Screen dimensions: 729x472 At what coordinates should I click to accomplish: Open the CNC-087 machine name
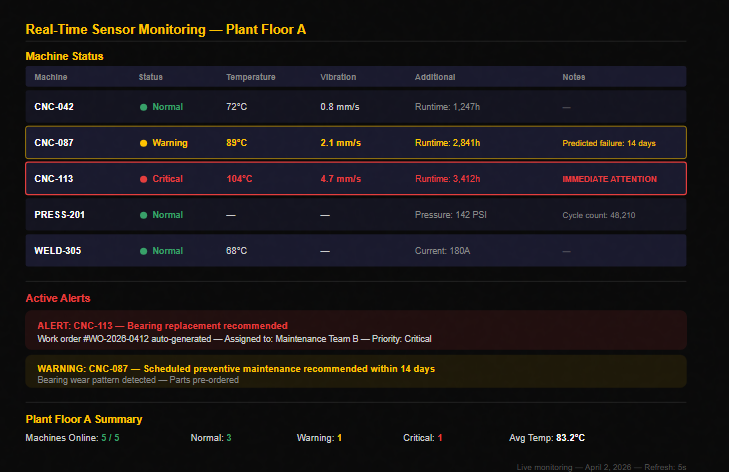[x=54, y=143]
